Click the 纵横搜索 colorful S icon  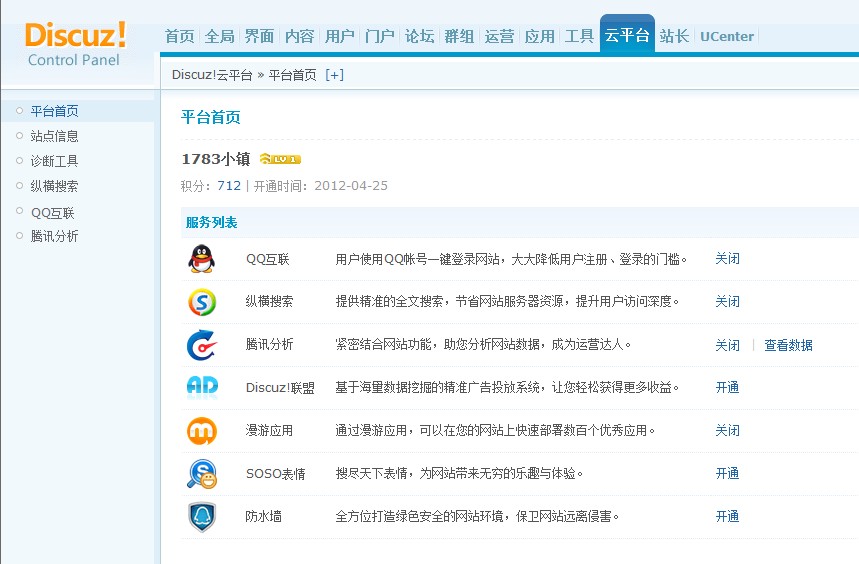coord(202,302)
